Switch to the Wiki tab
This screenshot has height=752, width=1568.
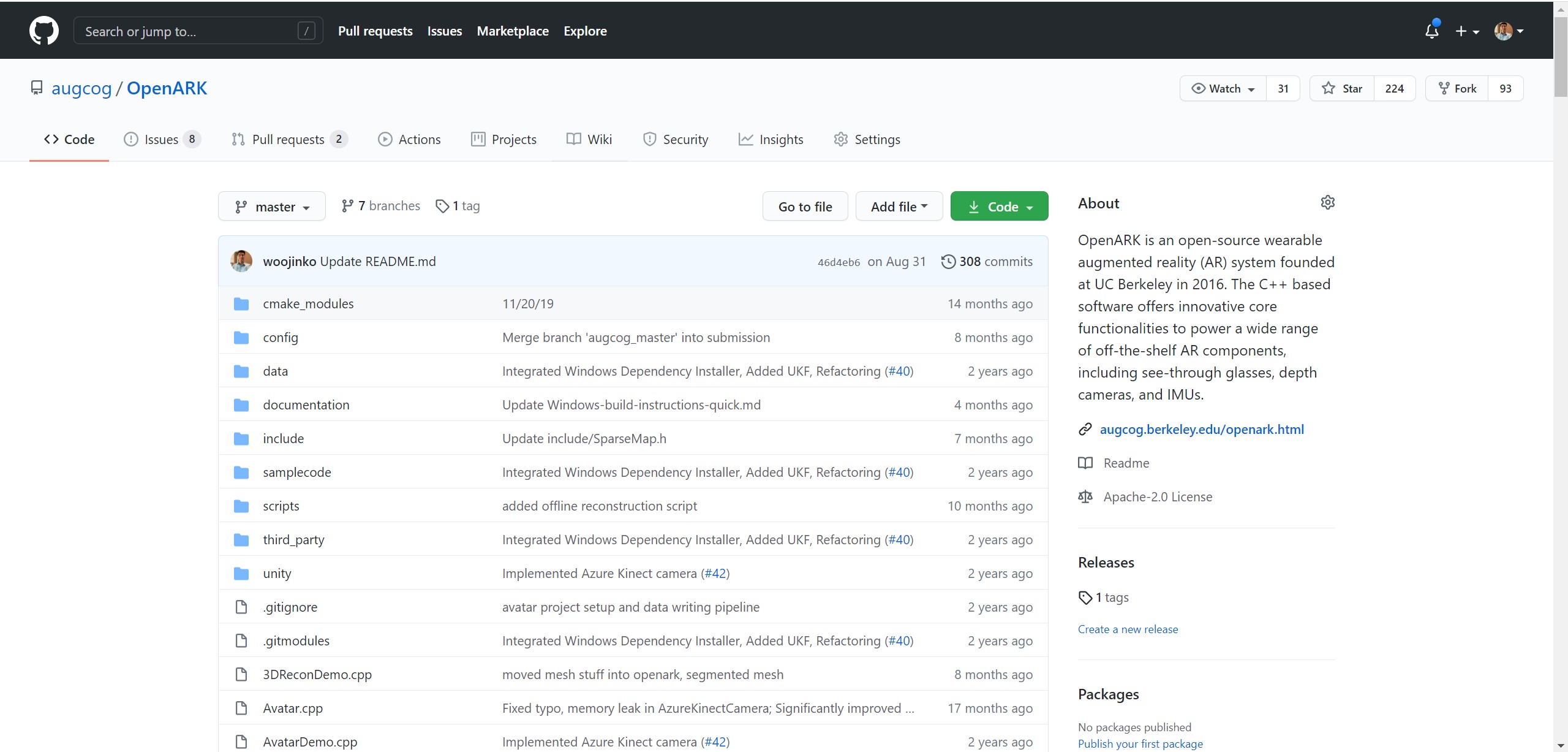tap(589, 140)
